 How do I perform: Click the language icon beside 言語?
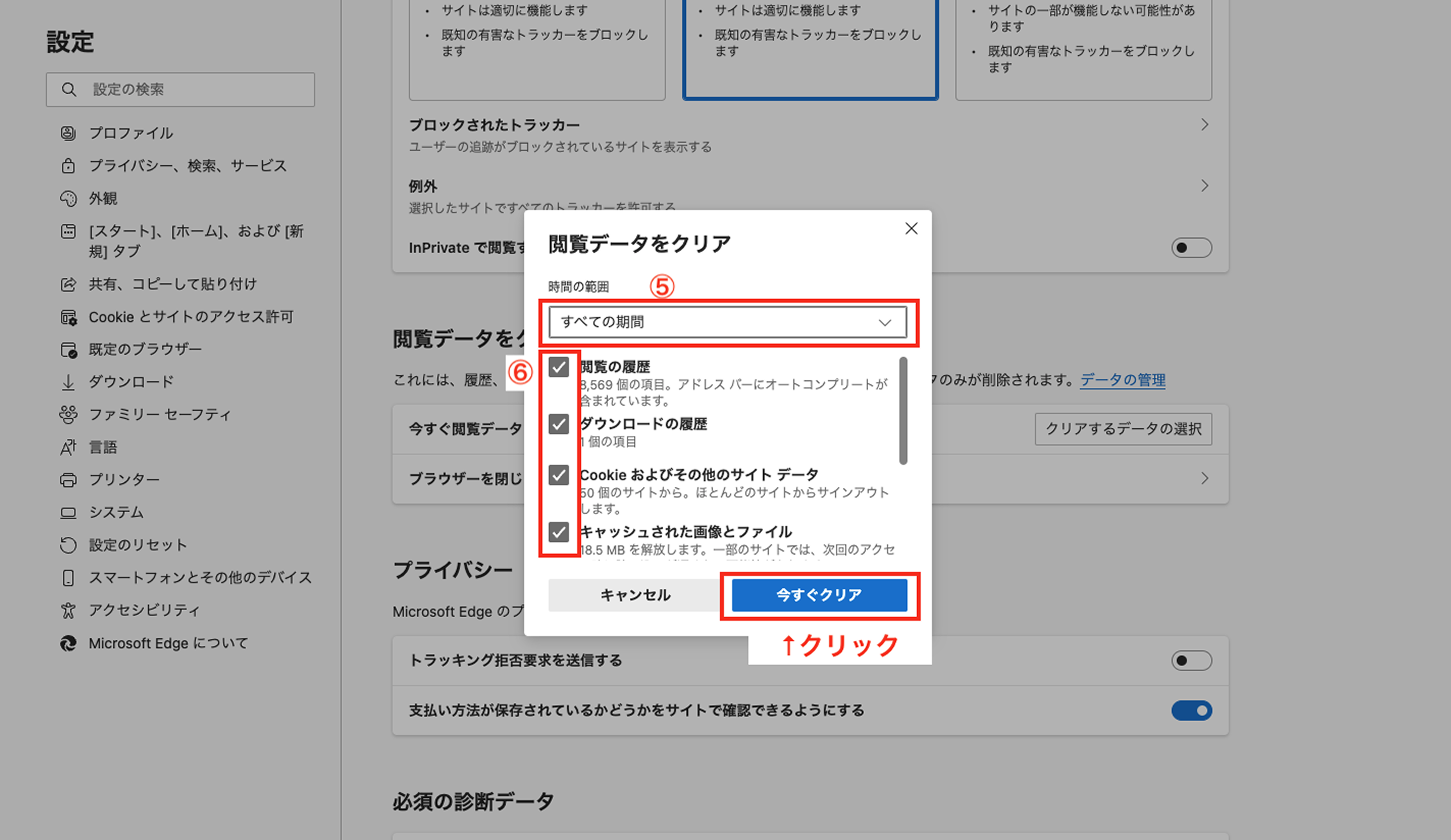click(68, 447)
